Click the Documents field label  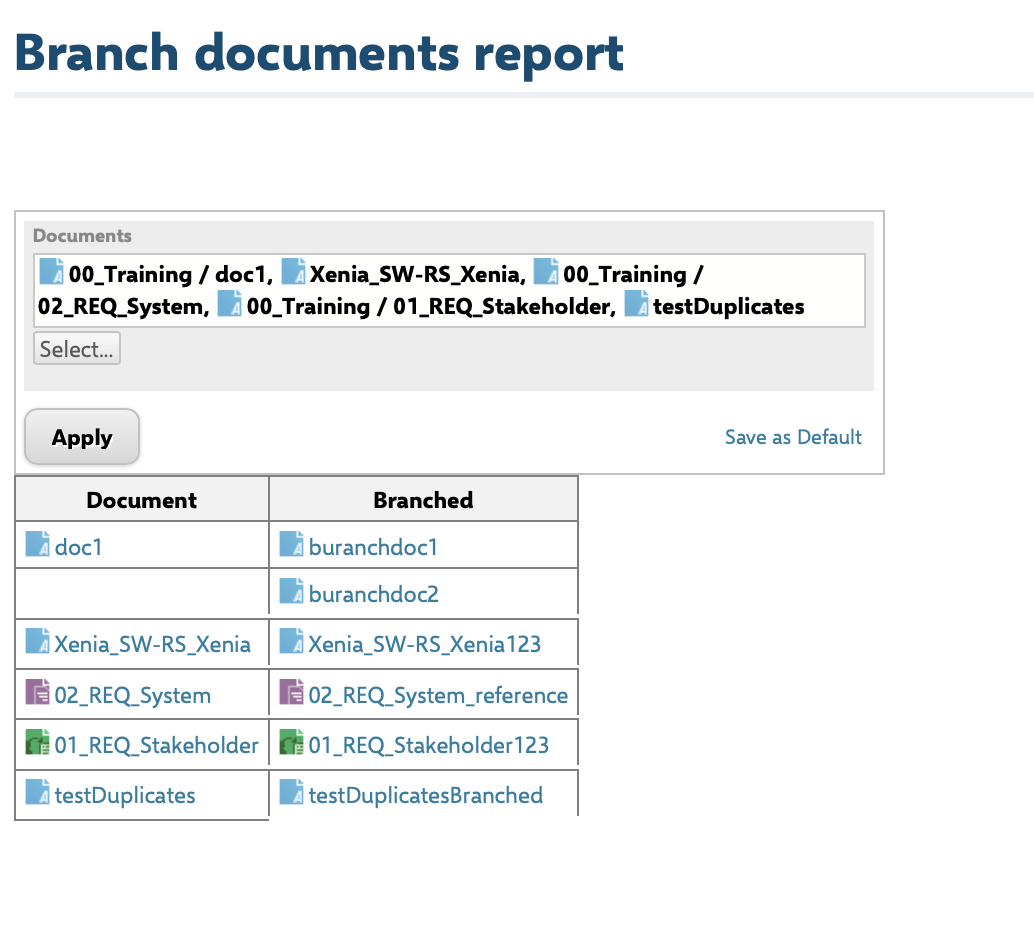click(82, 235)
